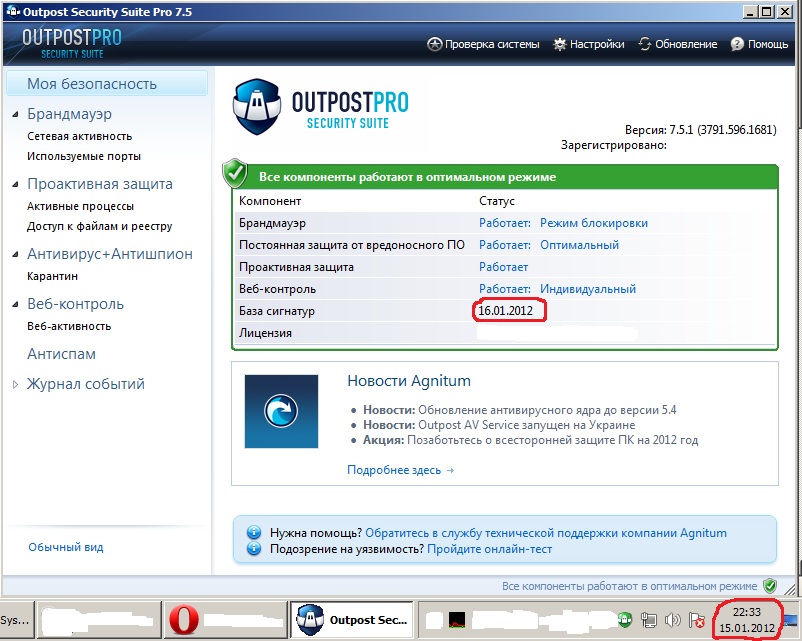Open Используемые порты

click(84, 156)
